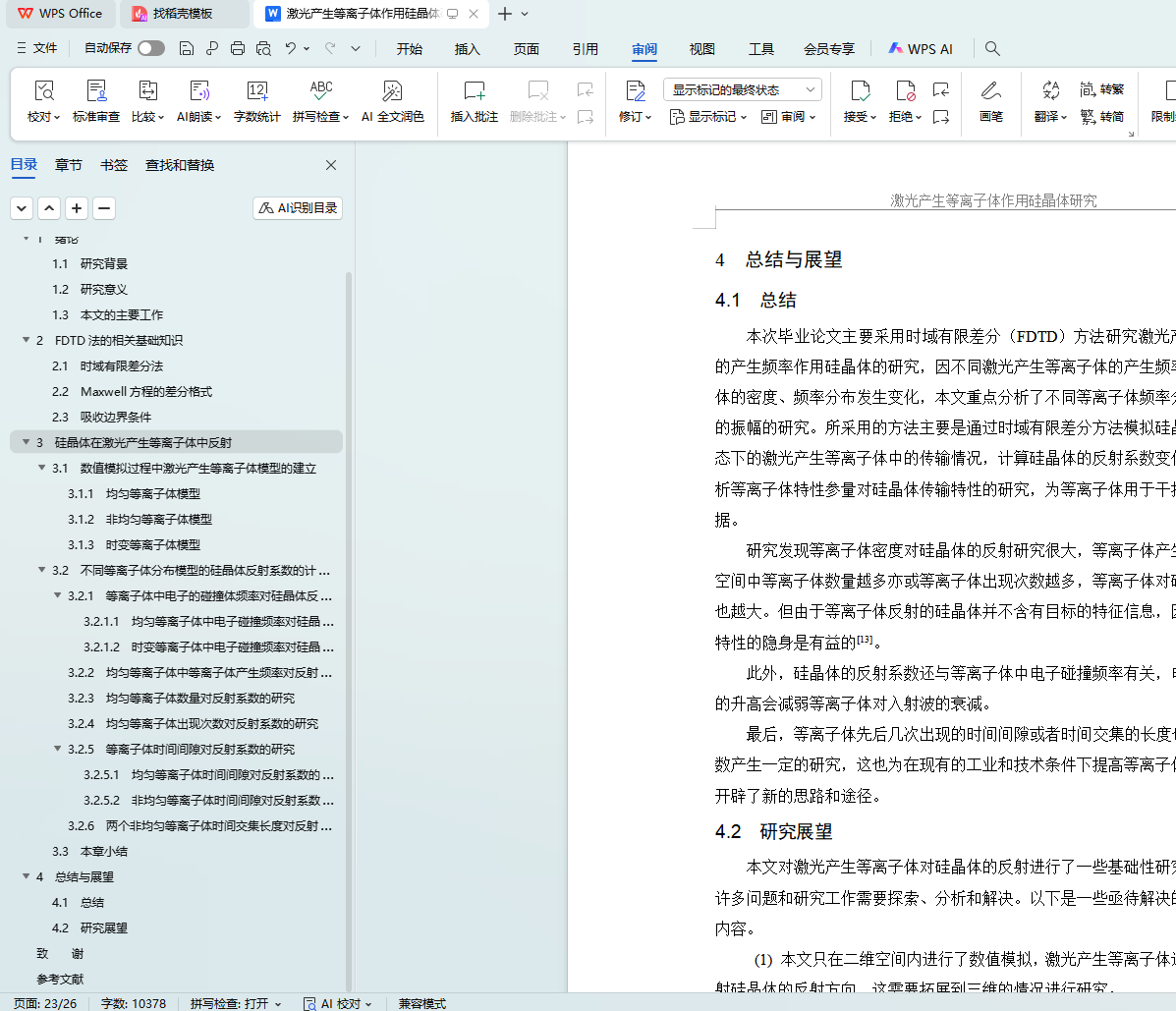
Task: Click the search magnifier icon in menu bar
Action: click(992, 48)
